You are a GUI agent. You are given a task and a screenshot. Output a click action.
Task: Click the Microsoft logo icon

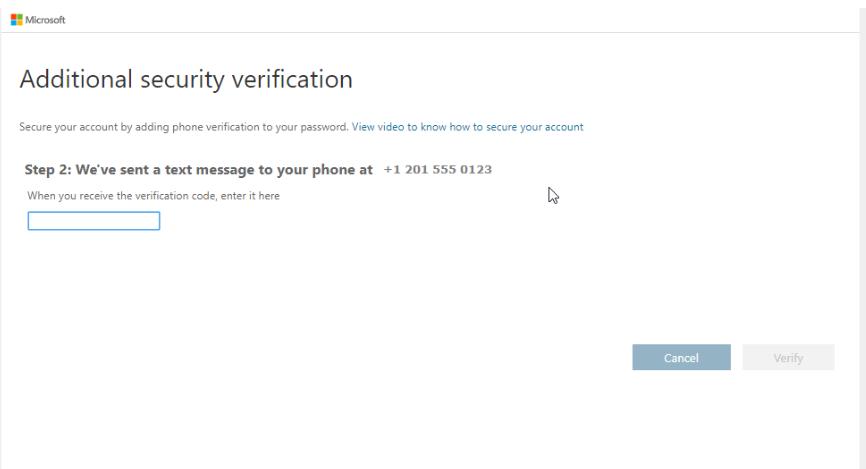[16, 20]
